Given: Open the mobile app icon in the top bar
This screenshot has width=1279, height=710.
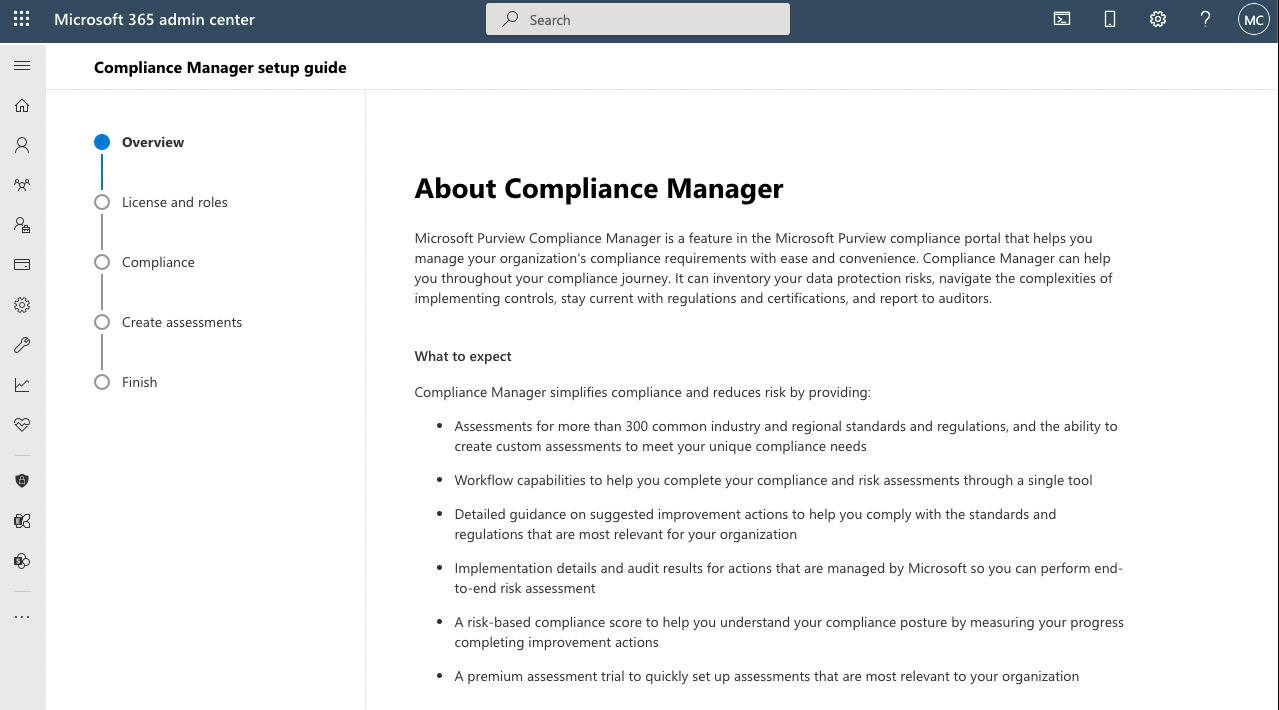Looking at the screenshot, I should coord(1109,18).
